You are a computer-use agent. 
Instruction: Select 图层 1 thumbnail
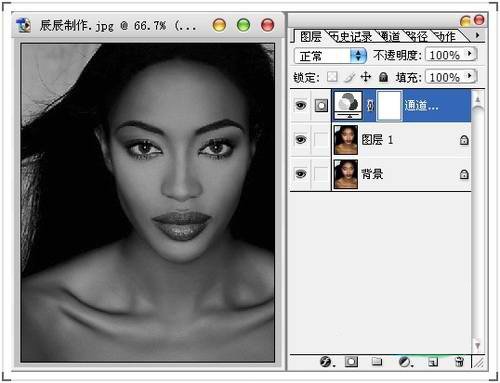pos(346,140)
